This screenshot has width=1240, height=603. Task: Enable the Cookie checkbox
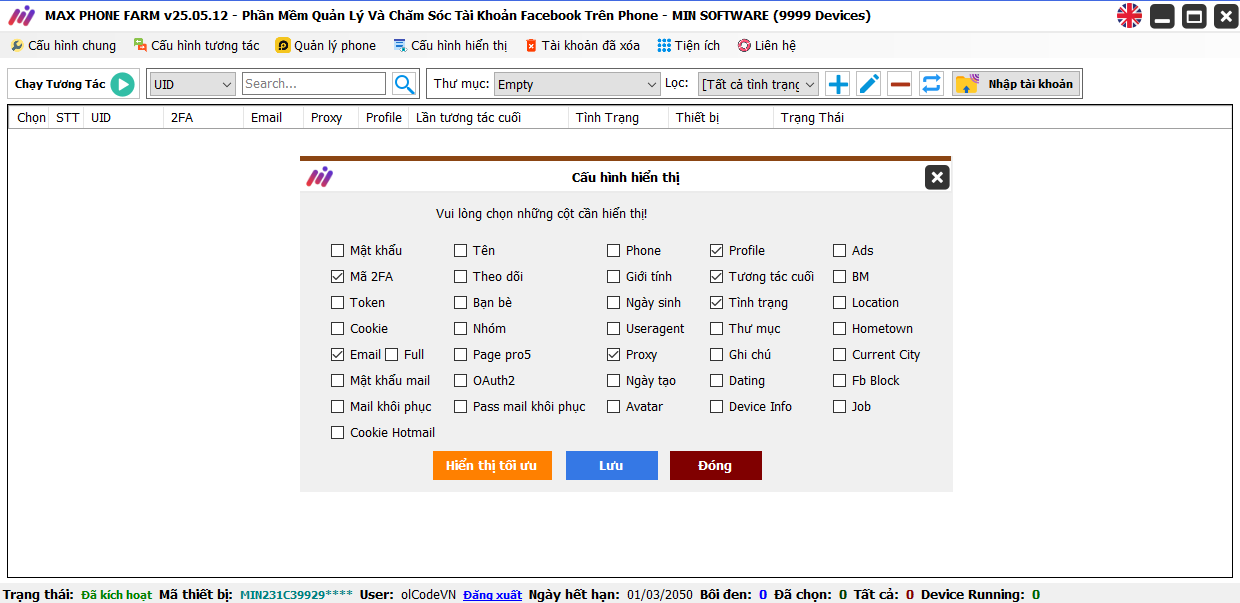337,329
